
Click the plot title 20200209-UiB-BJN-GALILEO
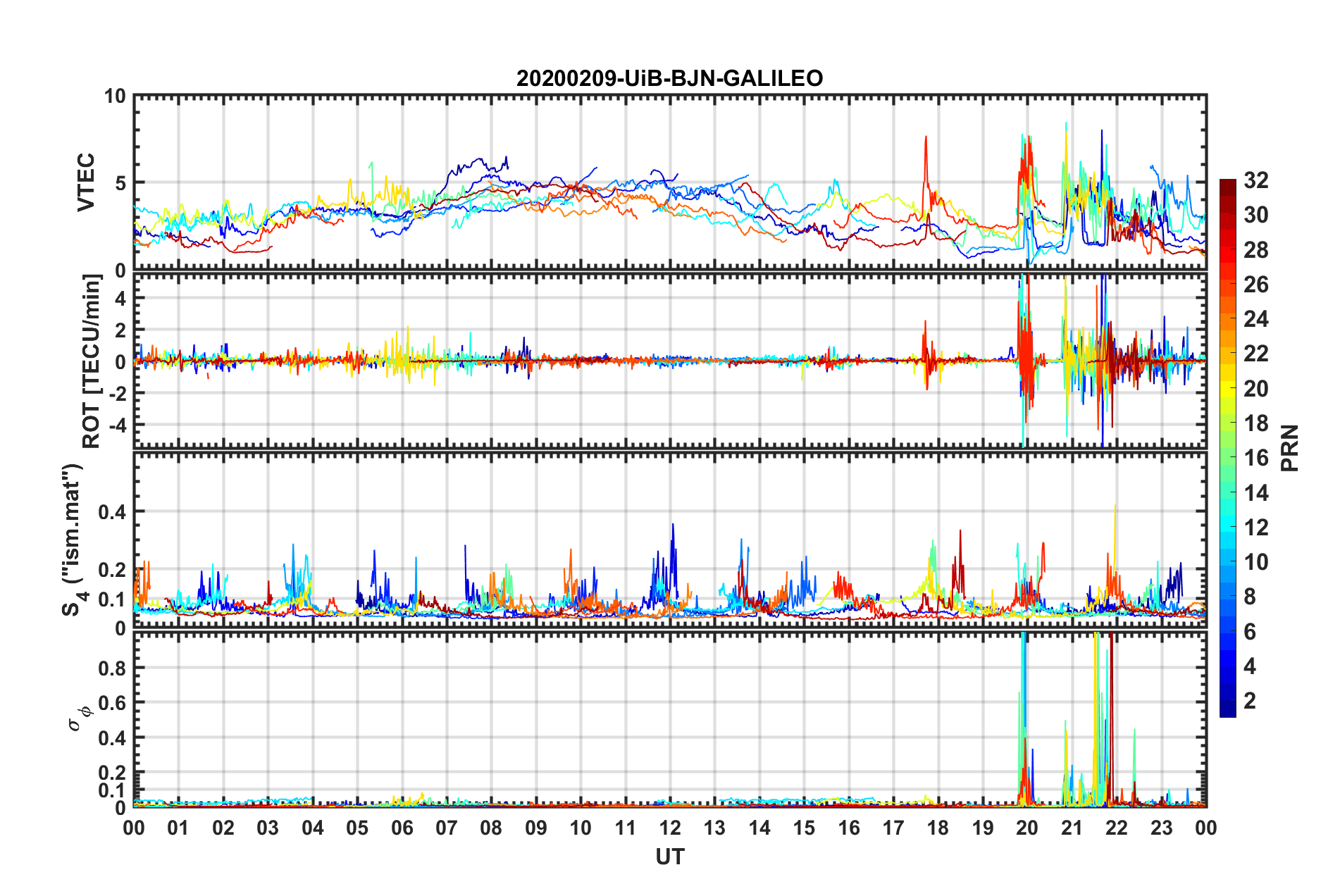[669, 78]
